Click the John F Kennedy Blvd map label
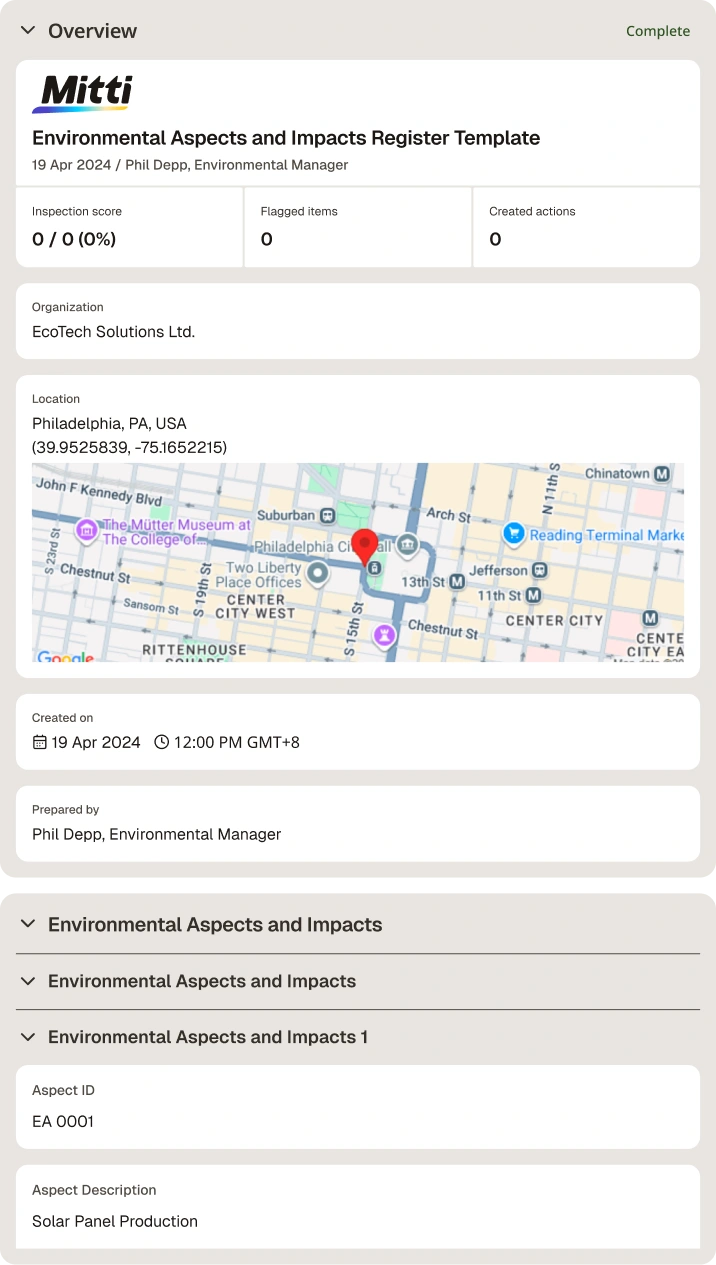Viewport: 716px width, 1265px height. (x=98, y=490)
